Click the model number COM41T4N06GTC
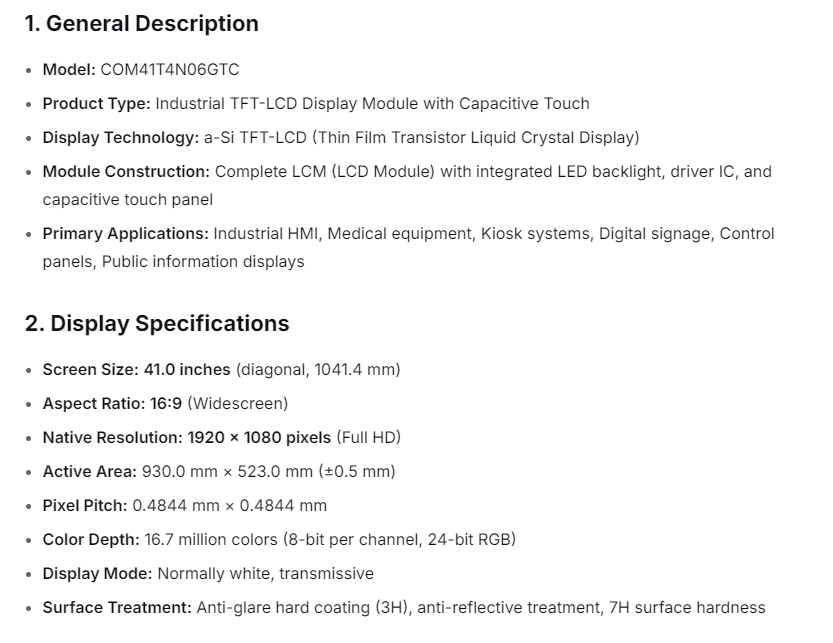 pyautogui.click(x=170, y=70)
